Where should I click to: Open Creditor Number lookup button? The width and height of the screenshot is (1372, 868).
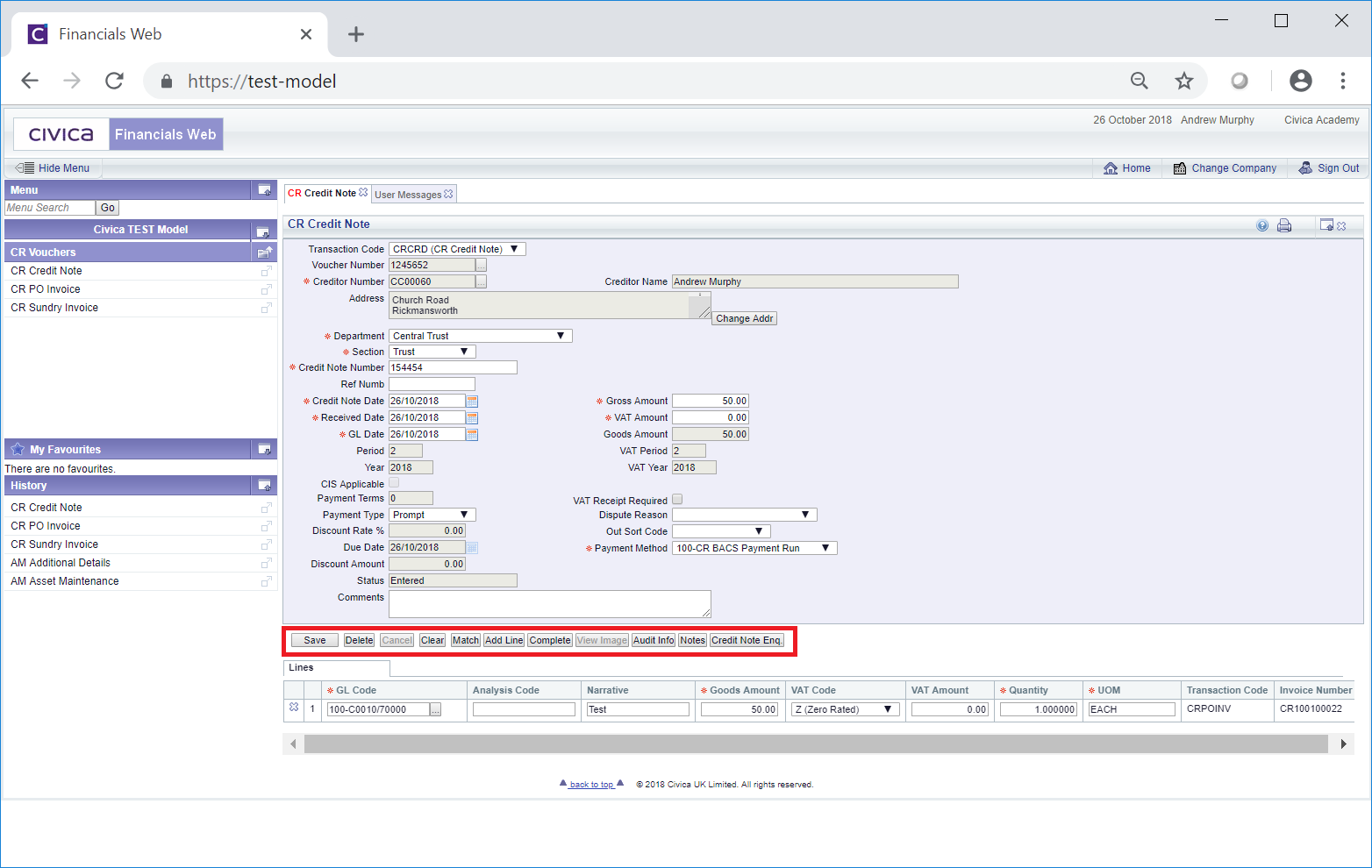tap(481, 282)
